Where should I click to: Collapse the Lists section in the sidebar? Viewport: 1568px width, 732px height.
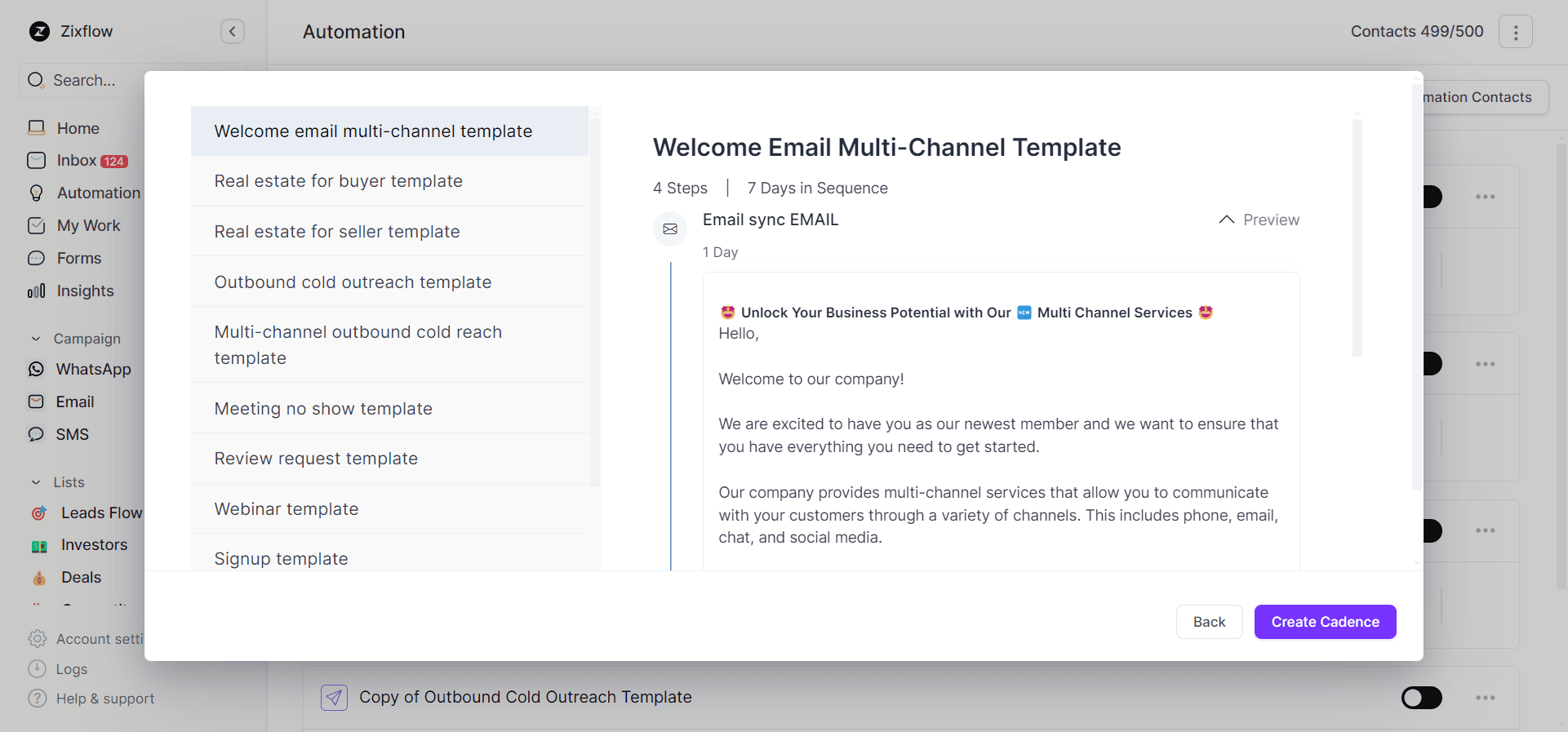[x=36, y=482]
